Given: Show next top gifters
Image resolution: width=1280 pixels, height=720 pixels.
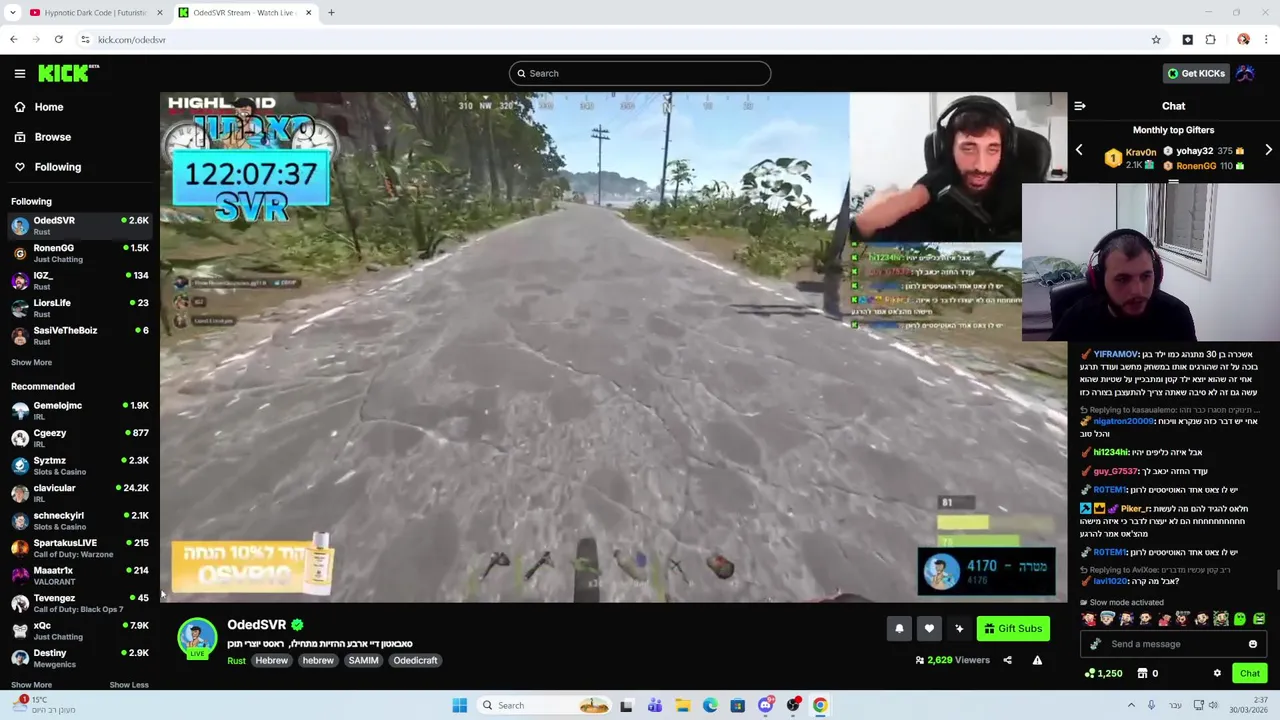Looking at the screenshot, I should pos(1268,150).
